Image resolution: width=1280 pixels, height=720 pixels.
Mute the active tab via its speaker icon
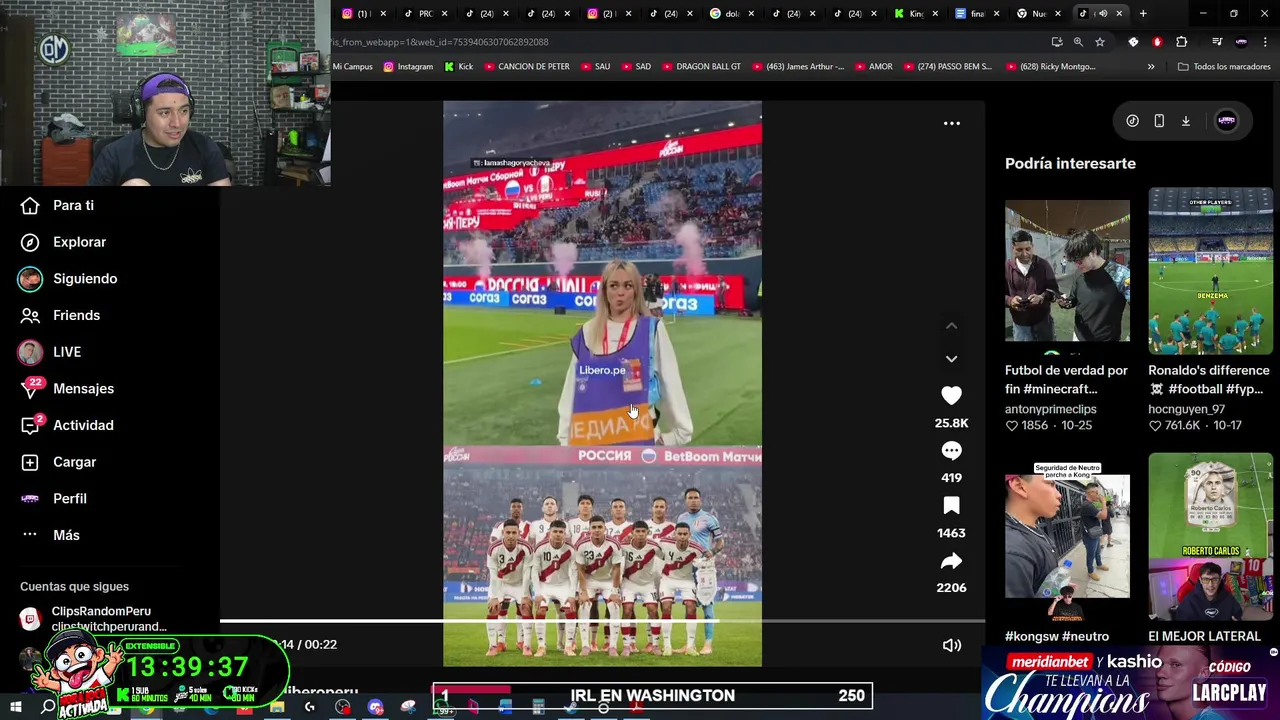(1102, 13)
